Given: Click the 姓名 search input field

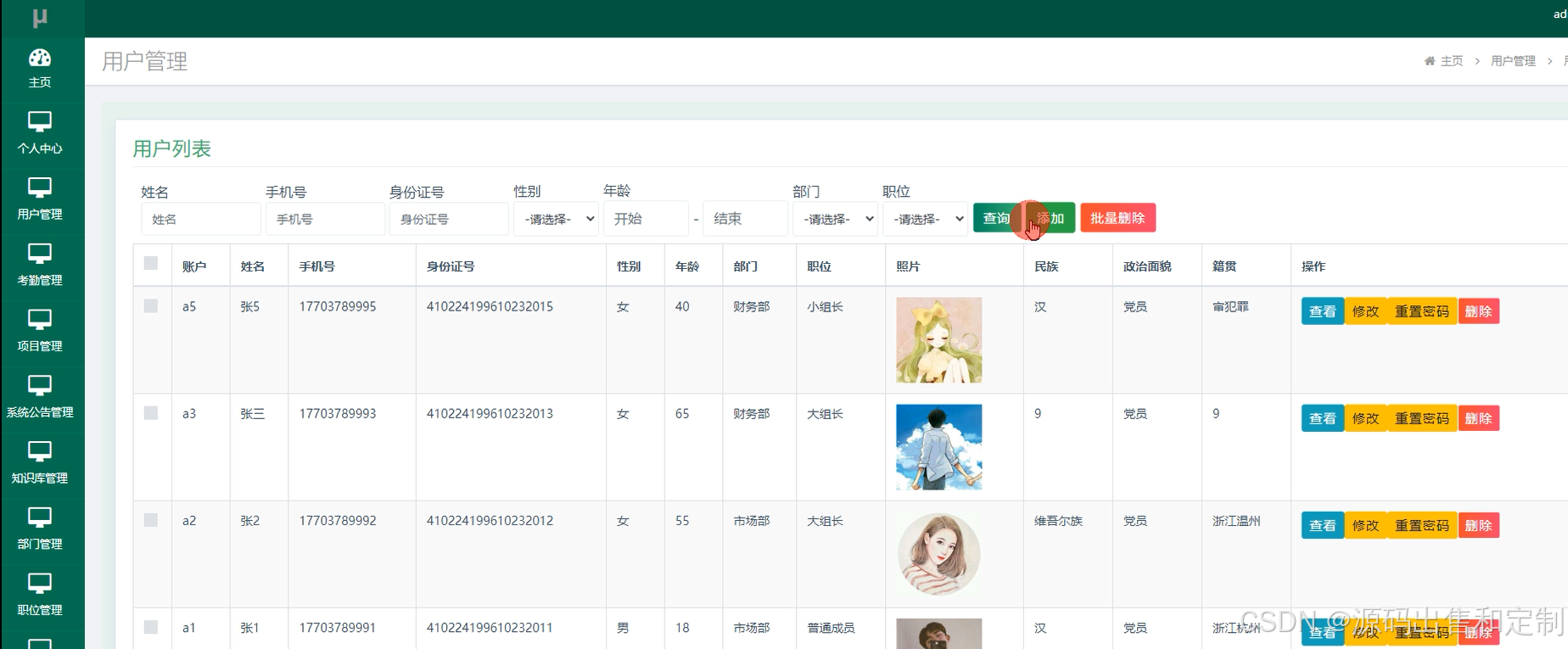Looking at the screenshot, I should (201, 219).
